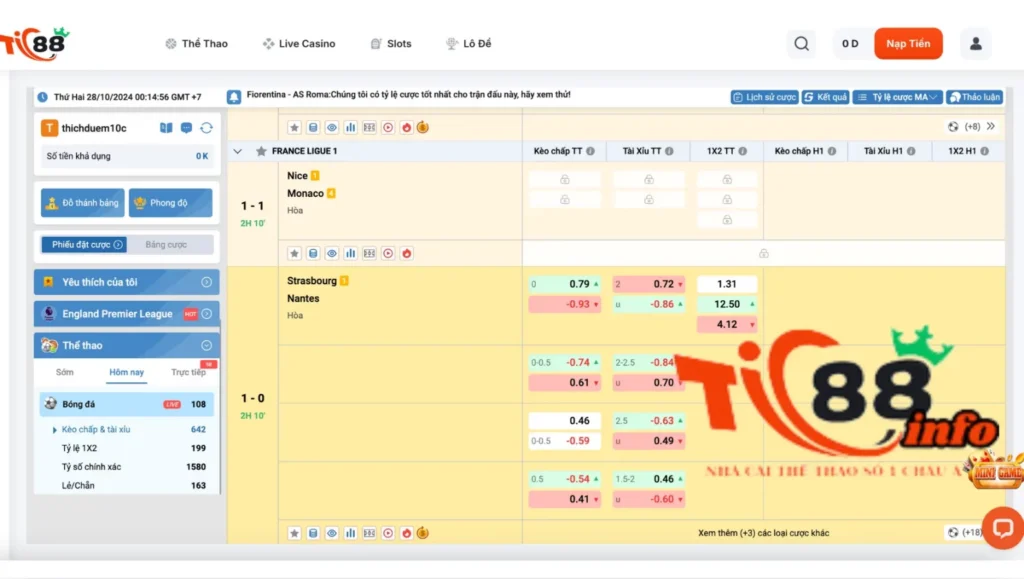Toggle eye watch icon in Strasbourg-Nantes toolbar
The height and width of the screenshot is (579, 1024).
pyautogui.click(x=332, y=533)
